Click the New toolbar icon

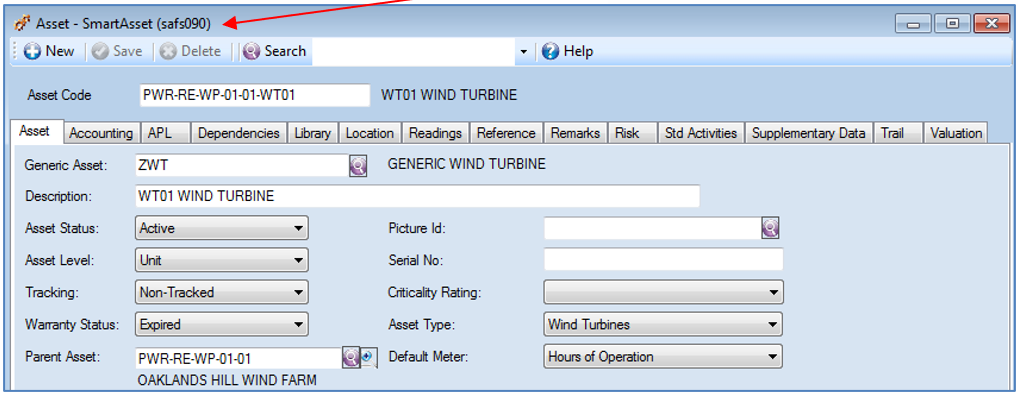(32, 51)
